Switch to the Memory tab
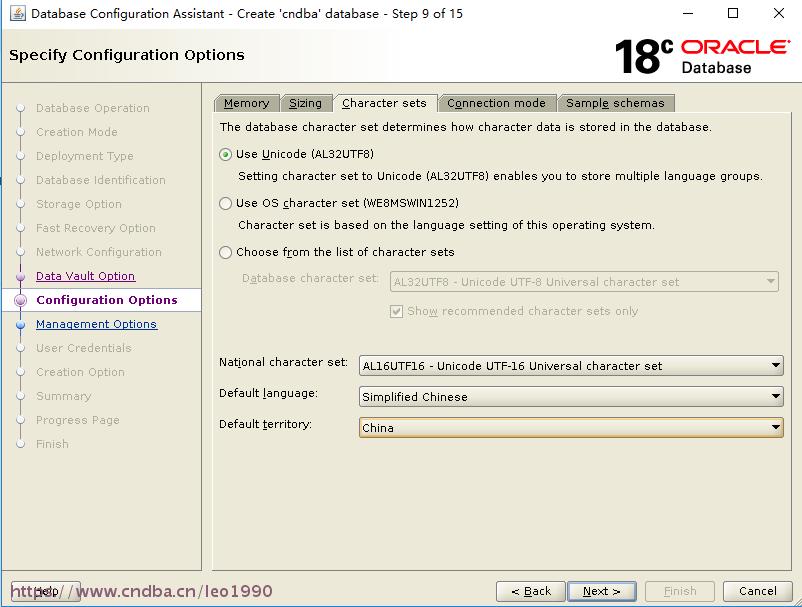 coord(247,103)
